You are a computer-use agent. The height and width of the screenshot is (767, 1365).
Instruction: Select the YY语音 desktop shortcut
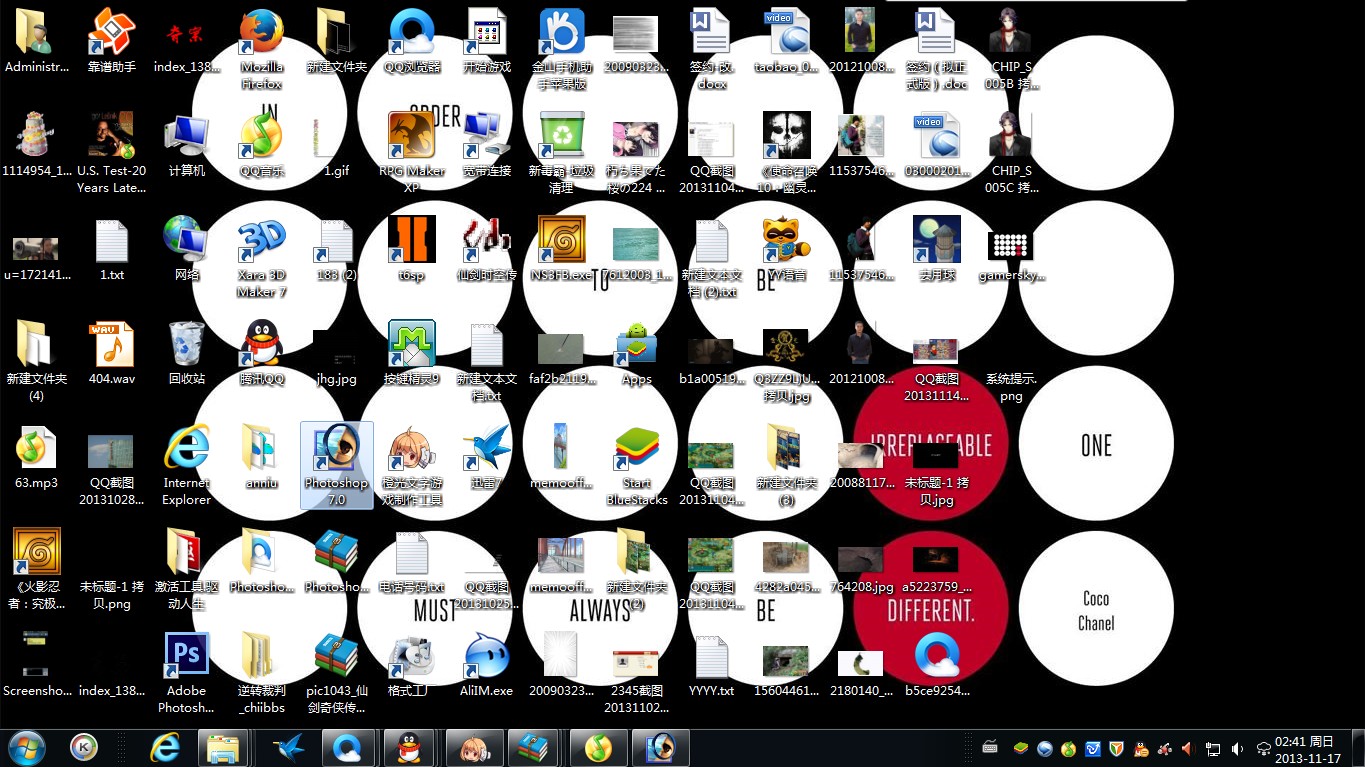coord(787,249)
